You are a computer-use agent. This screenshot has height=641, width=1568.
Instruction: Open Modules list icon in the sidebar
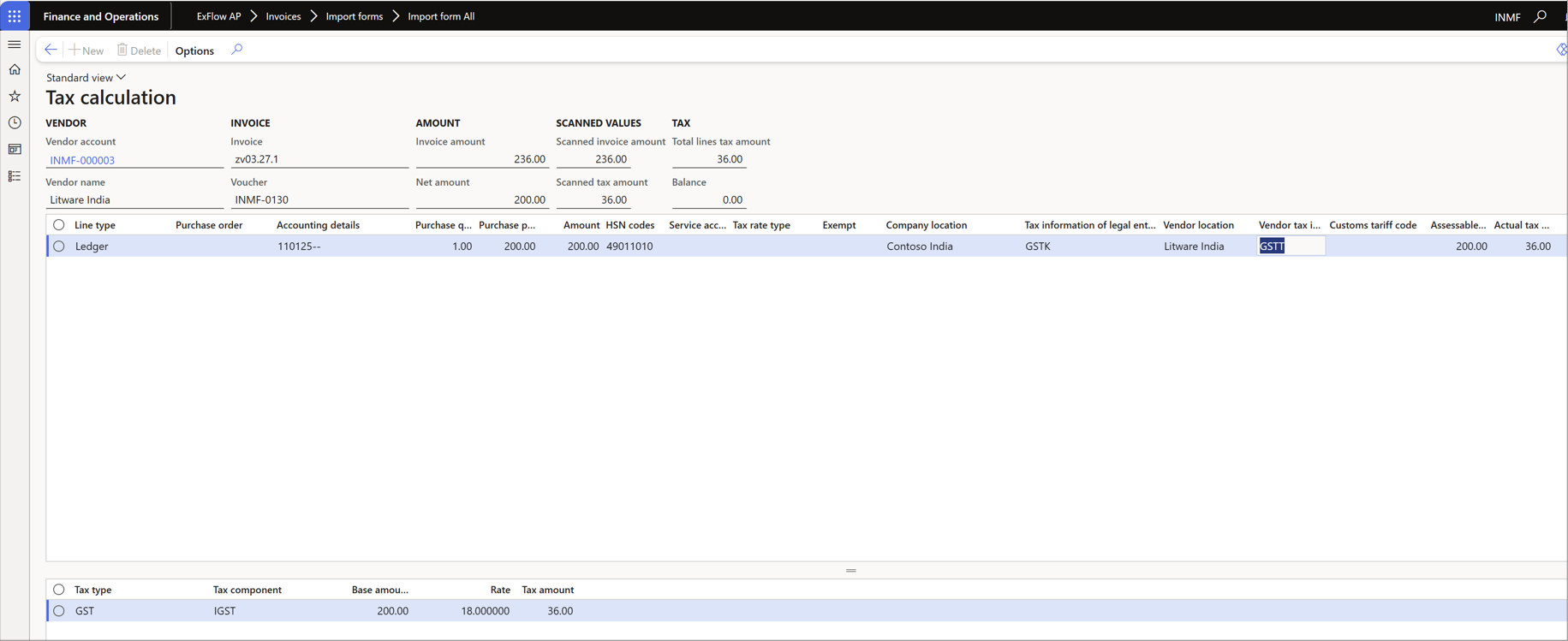(15, 176)
